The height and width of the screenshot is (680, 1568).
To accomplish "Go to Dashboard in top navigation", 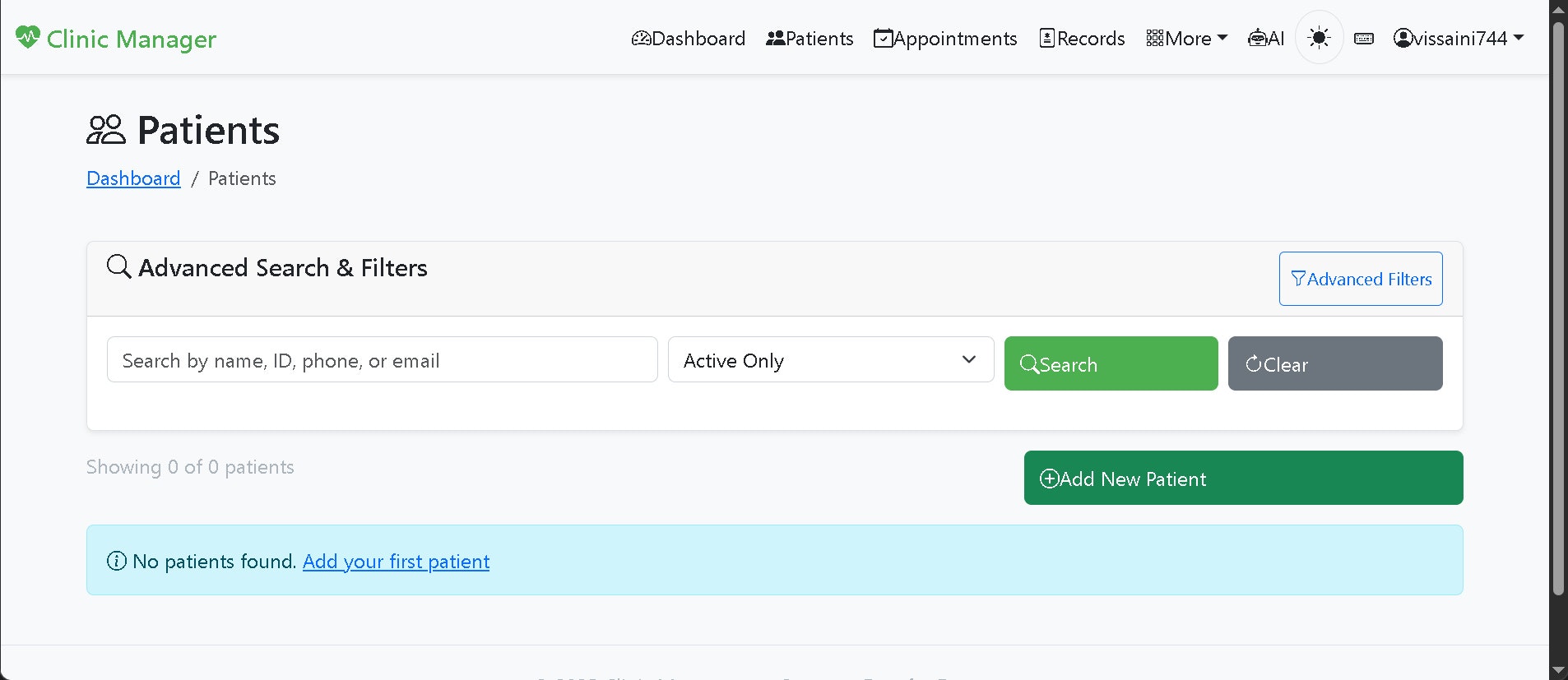I will point(688,39).
